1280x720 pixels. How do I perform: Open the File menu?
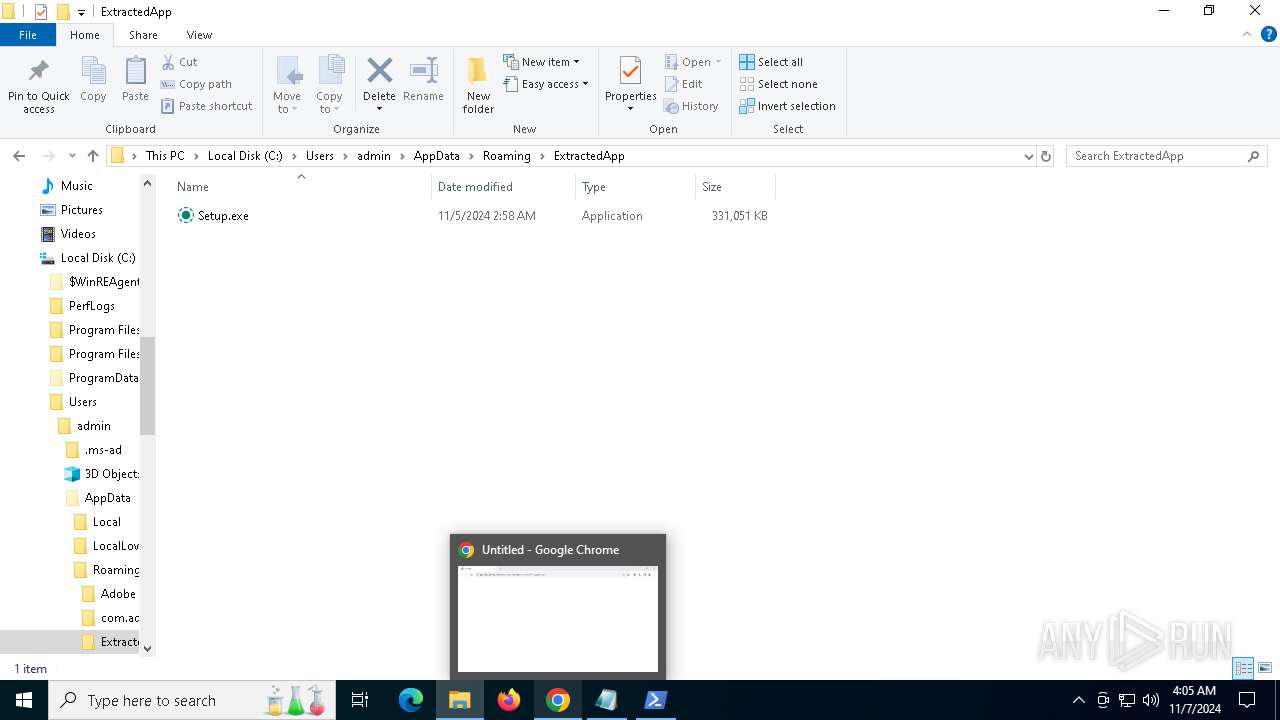[x=28, y=35]
